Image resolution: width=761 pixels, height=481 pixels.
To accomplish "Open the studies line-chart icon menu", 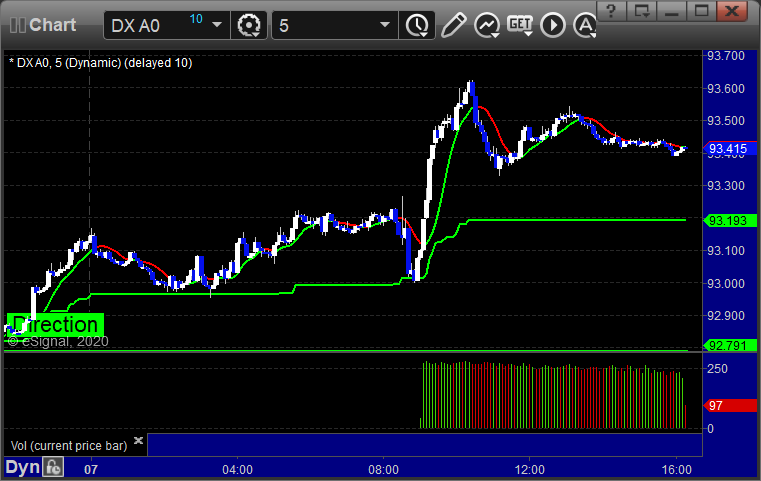I will (487, 25).
